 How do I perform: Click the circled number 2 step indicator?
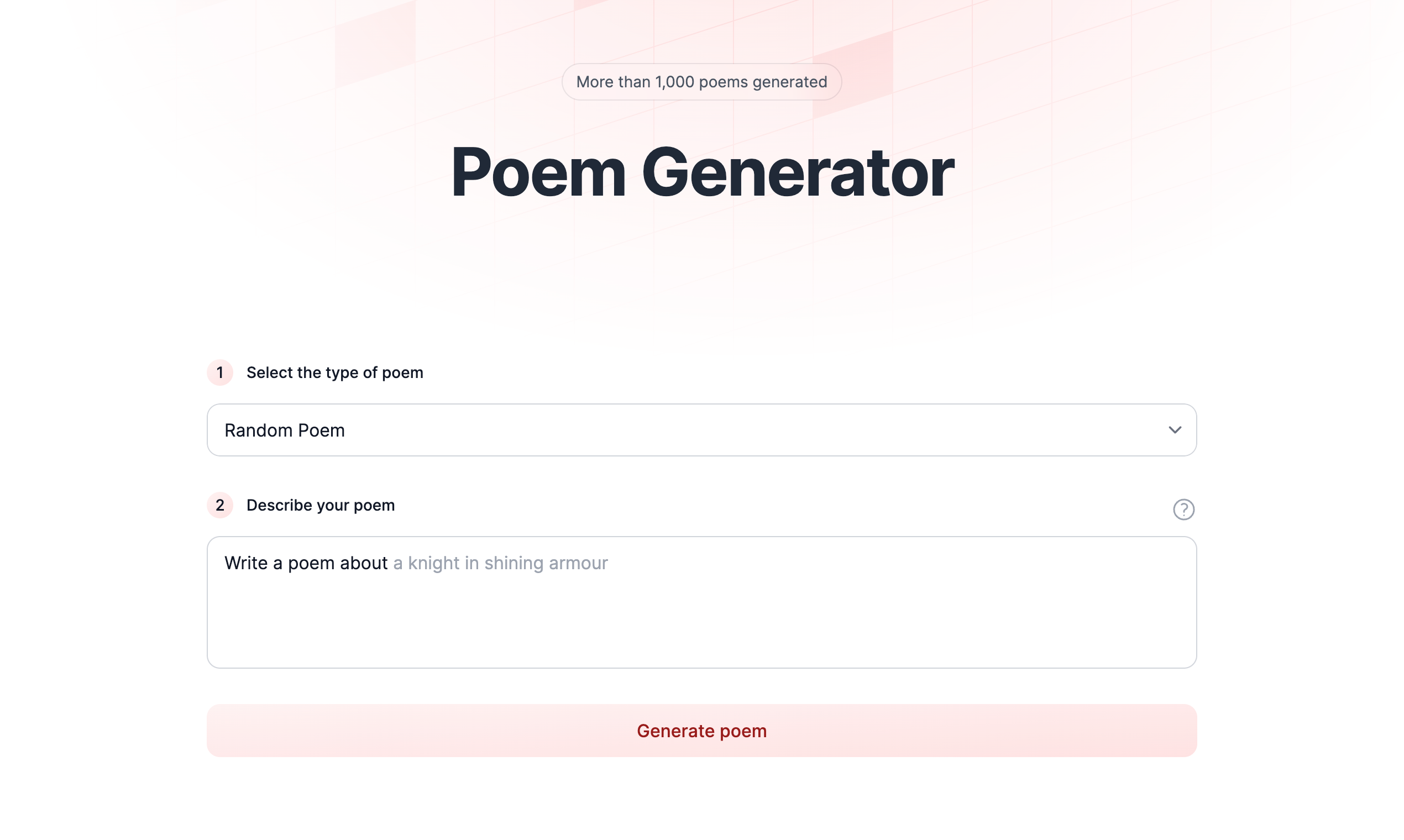click(220, 506)
